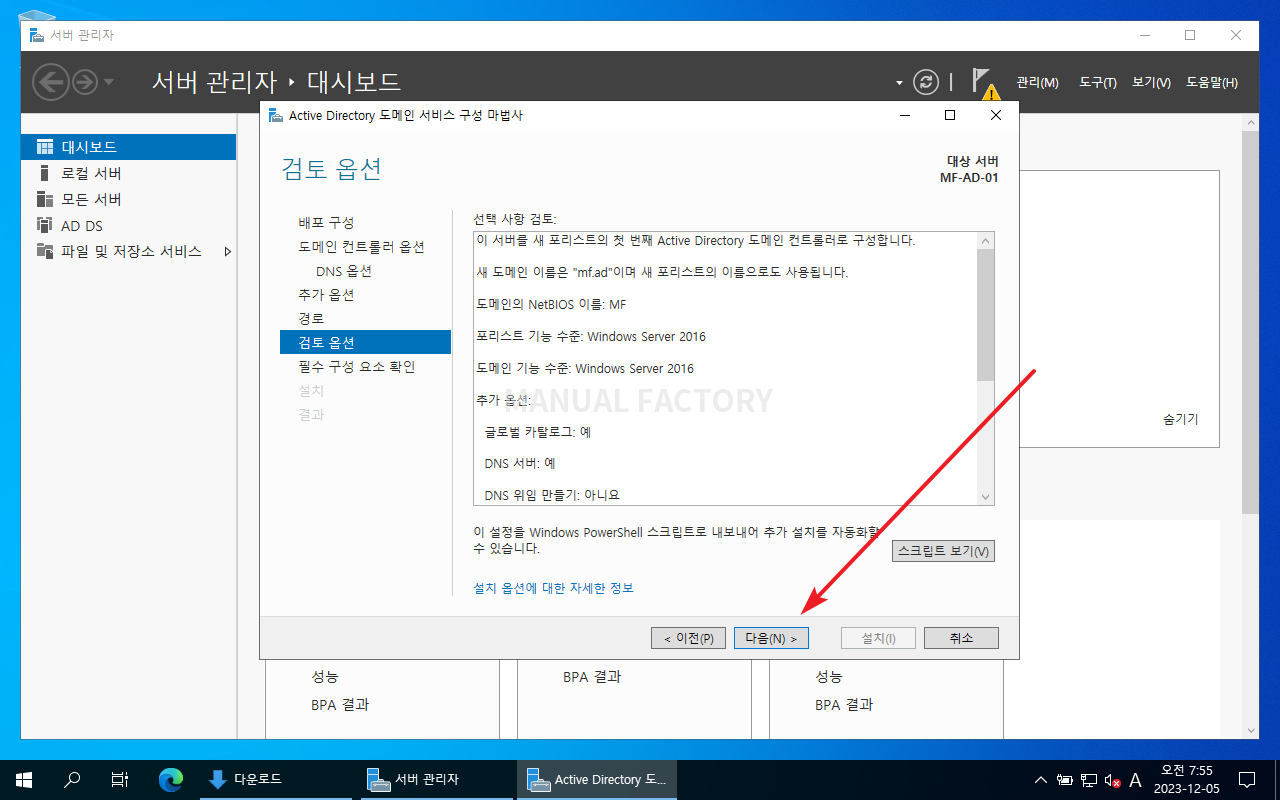Click the IME language indicator A
Viewport: 1280px width, 800px height.
pos(1135,780)
